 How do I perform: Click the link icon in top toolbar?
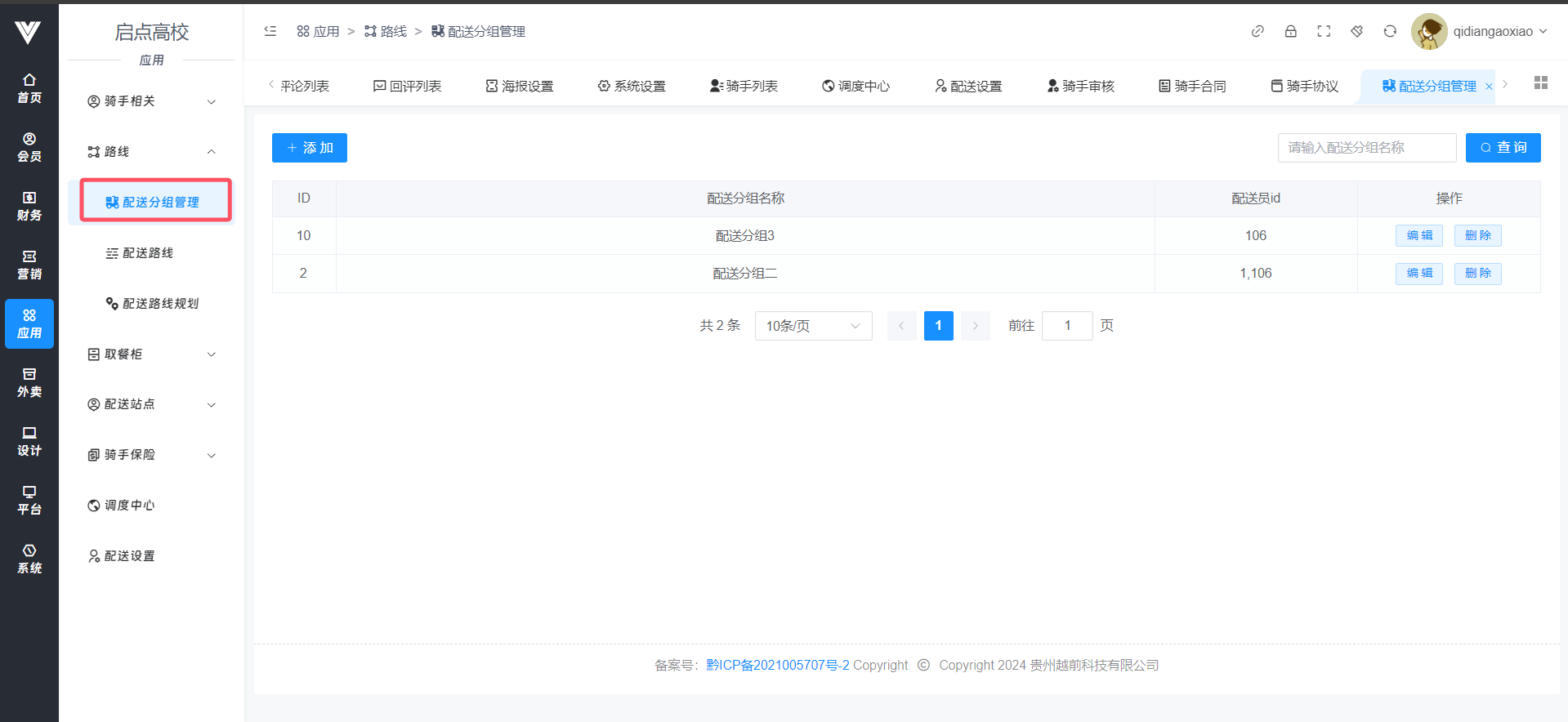1258,31
